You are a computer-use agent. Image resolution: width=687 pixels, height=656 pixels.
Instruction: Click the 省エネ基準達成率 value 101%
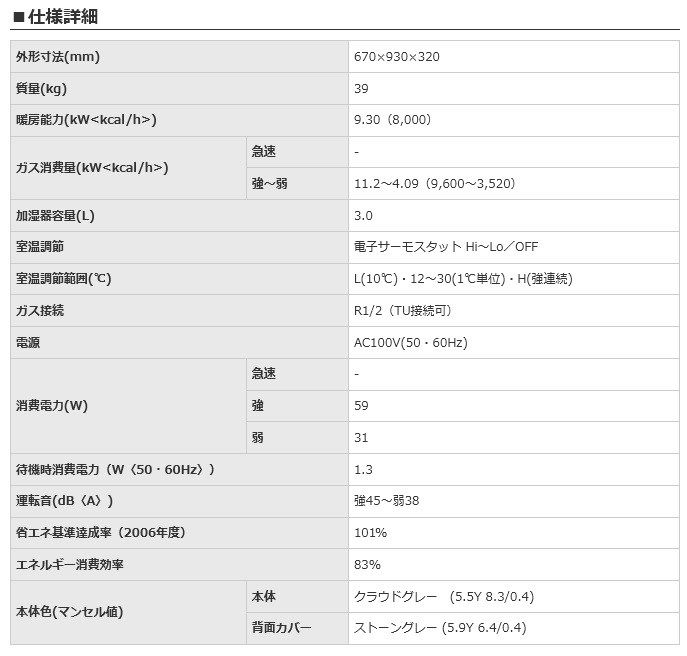(x=368, y=533)
